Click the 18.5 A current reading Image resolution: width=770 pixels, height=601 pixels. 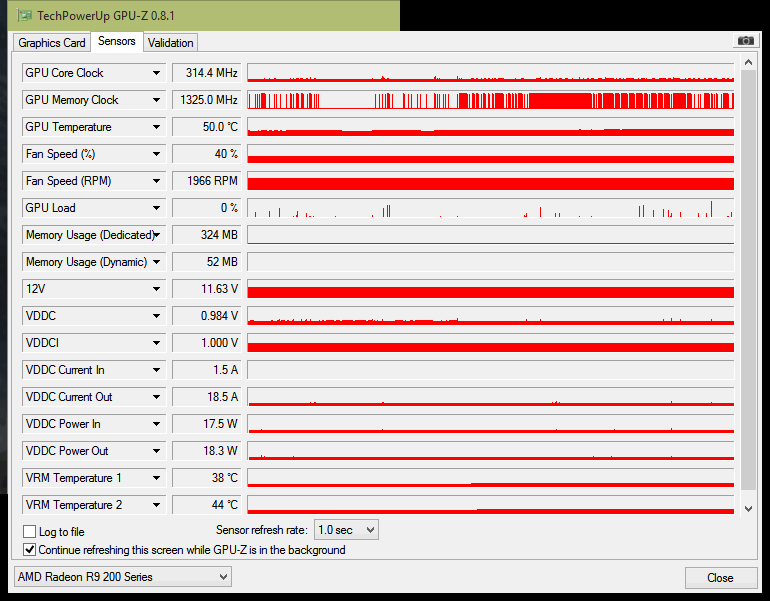(x=207, y=397)
